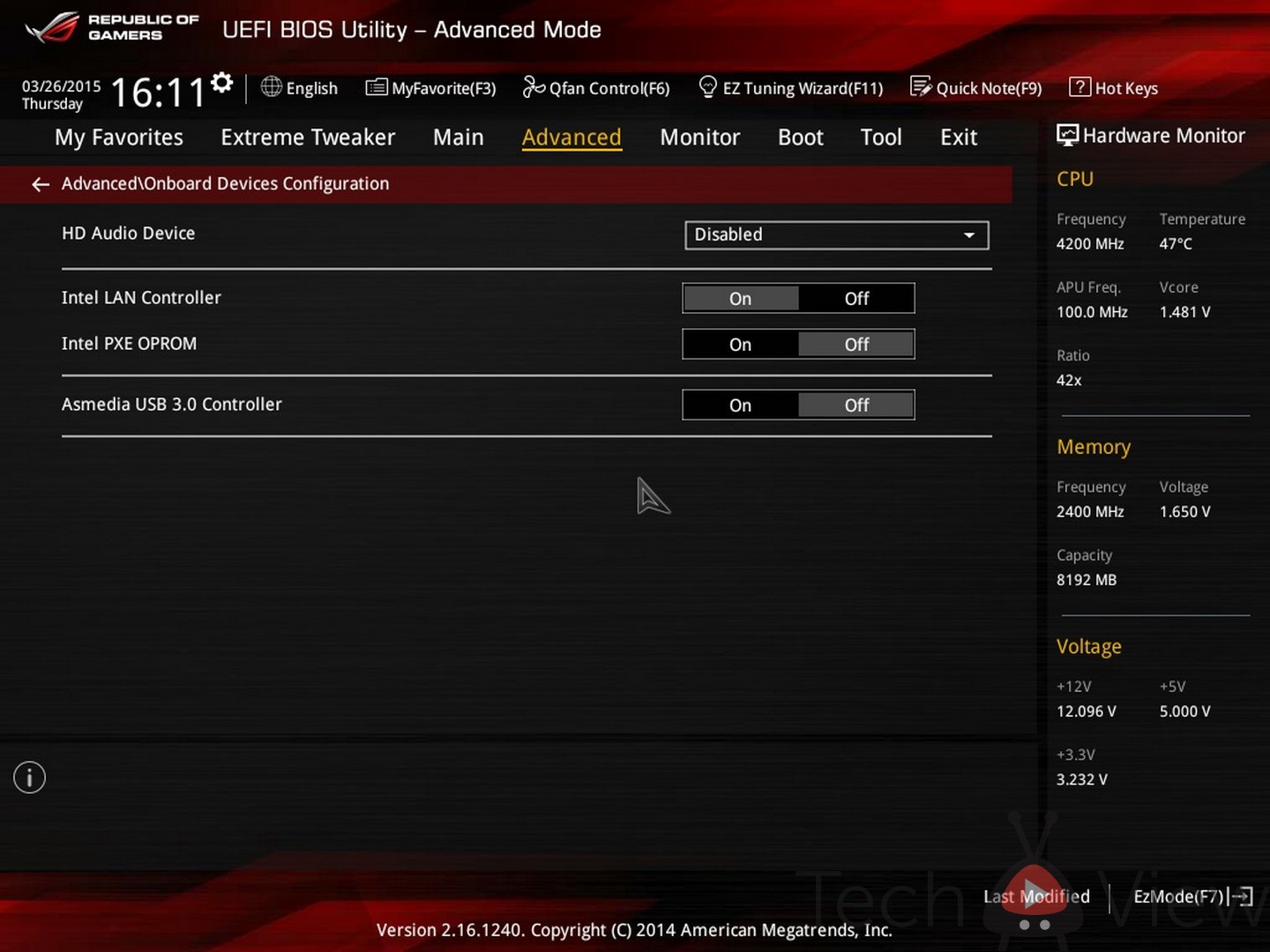The width and height of the screenshot is (1270, 952).
Task: Click the Republic of Gamers logo
Action: click(x=112, y=27)
